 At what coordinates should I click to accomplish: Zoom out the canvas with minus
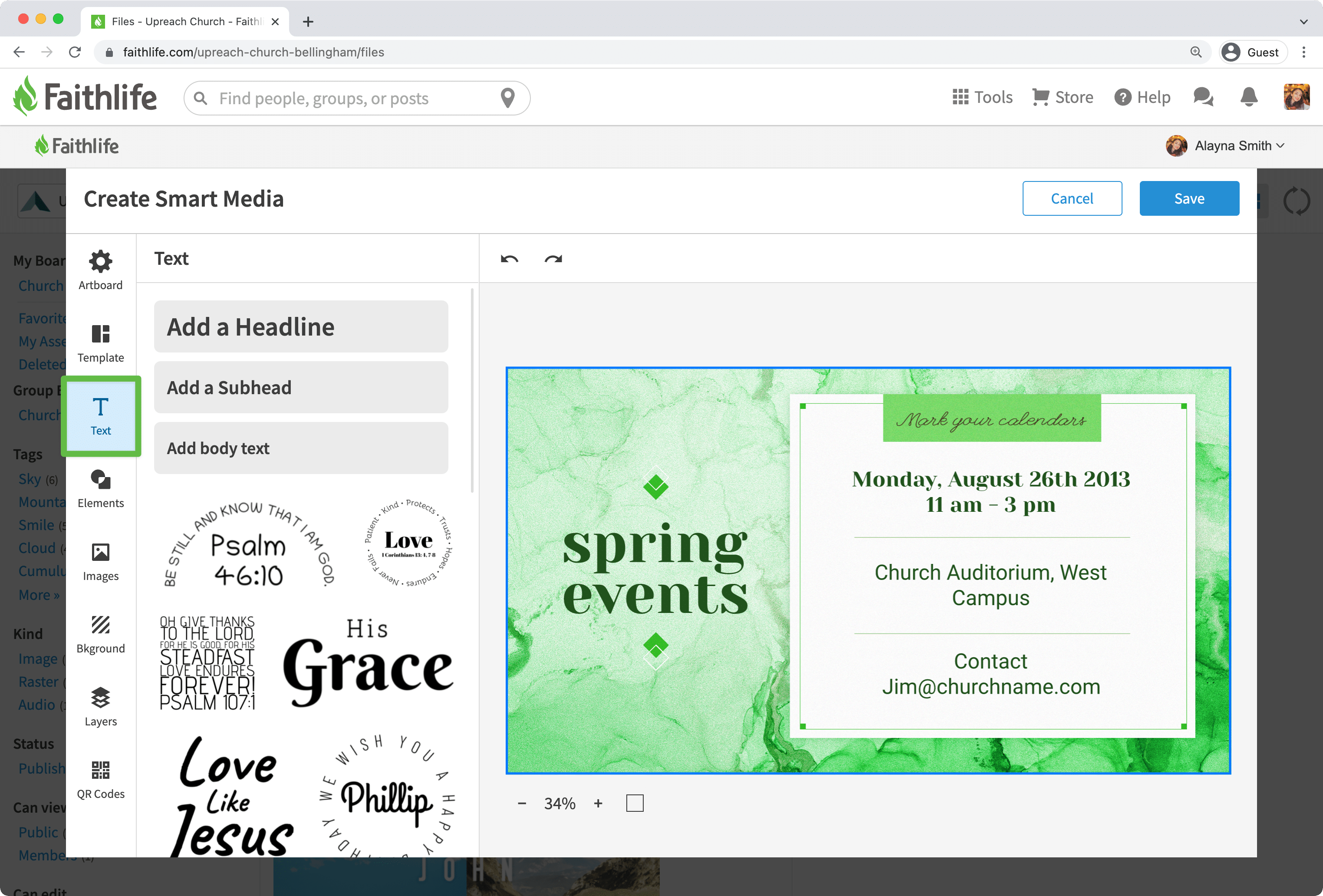521,803
